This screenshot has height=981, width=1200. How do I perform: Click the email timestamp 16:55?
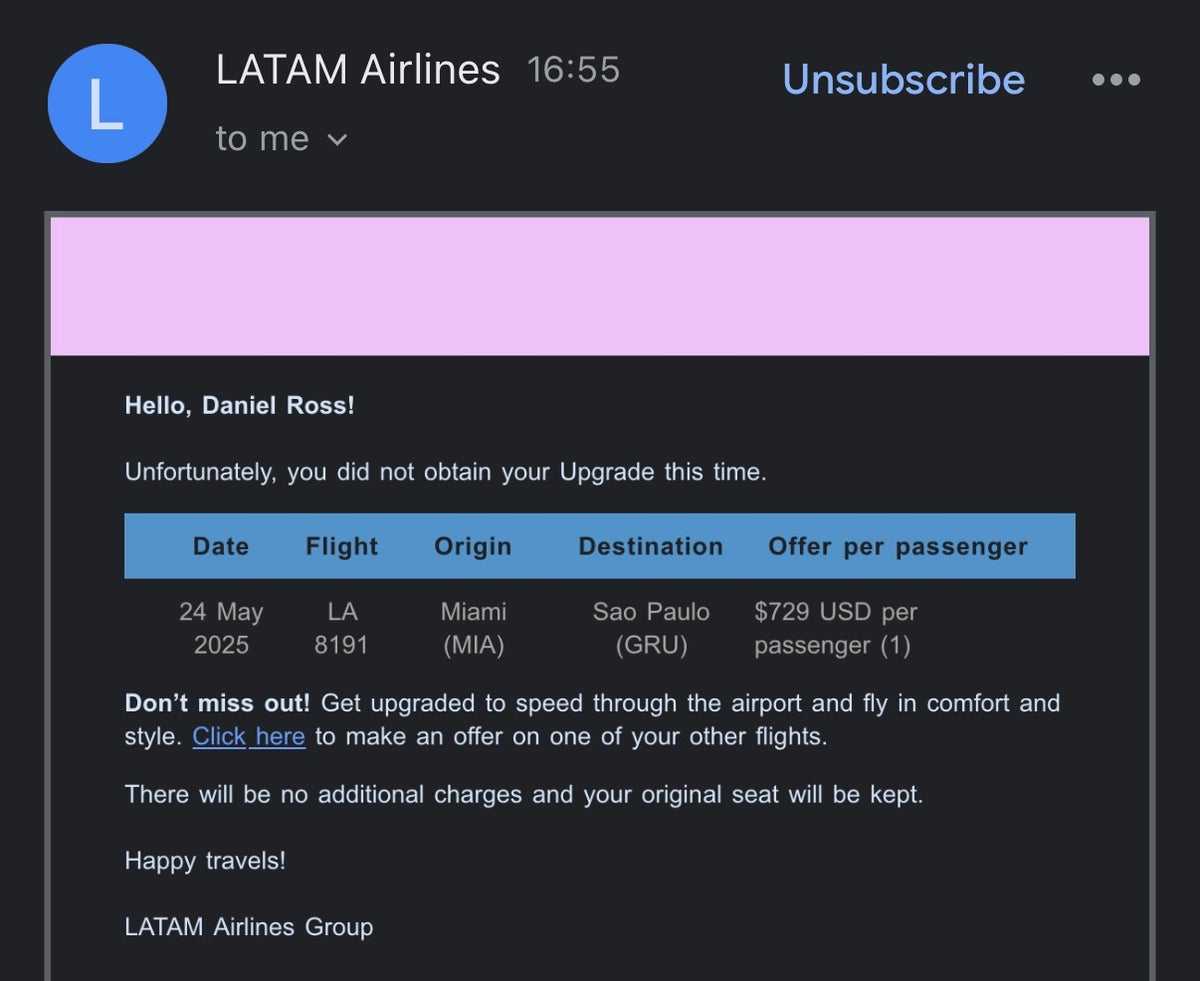pyautogui.click(x=573, y=69)
